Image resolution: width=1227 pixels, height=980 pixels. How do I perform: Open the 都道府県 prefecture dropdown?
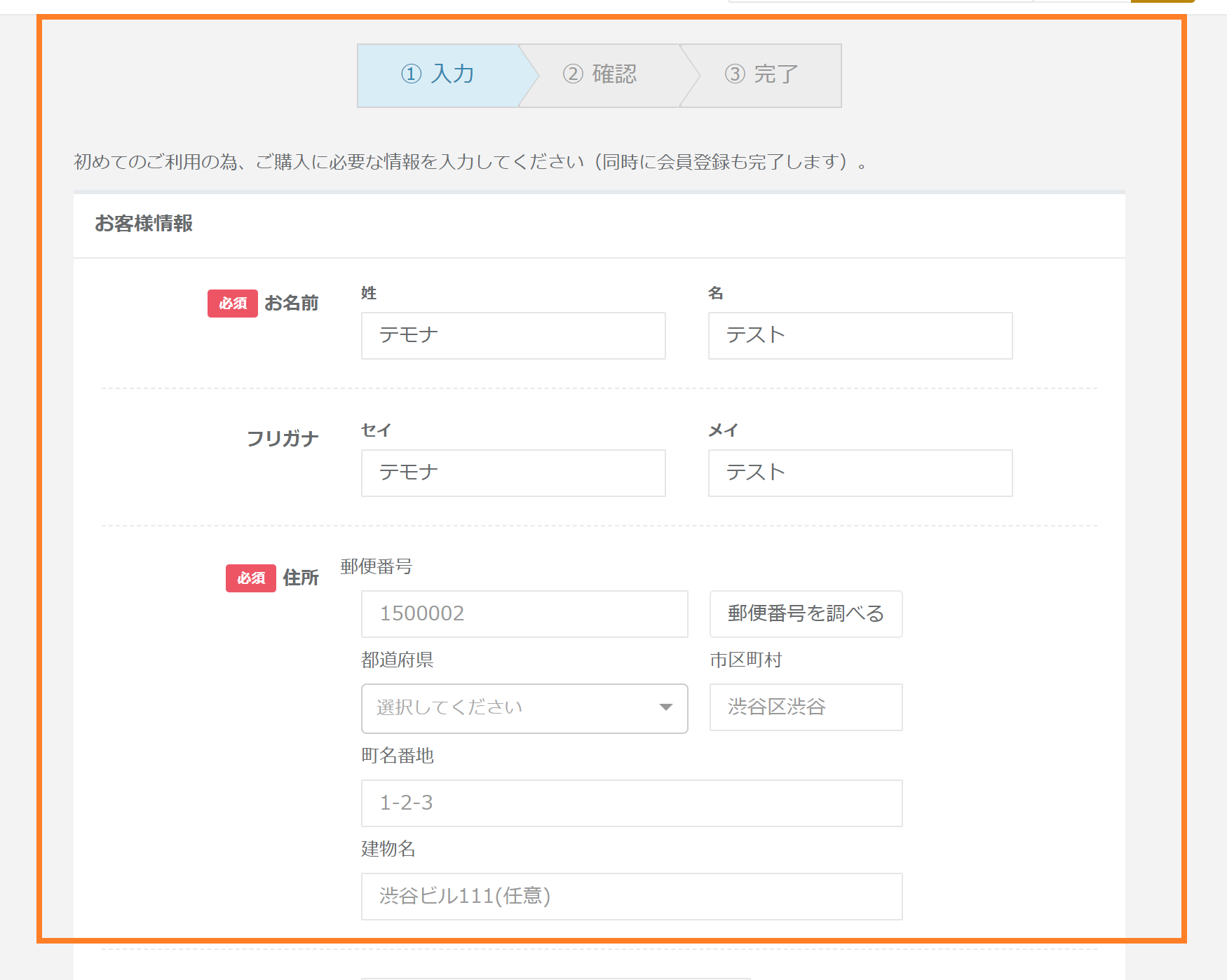524,708
